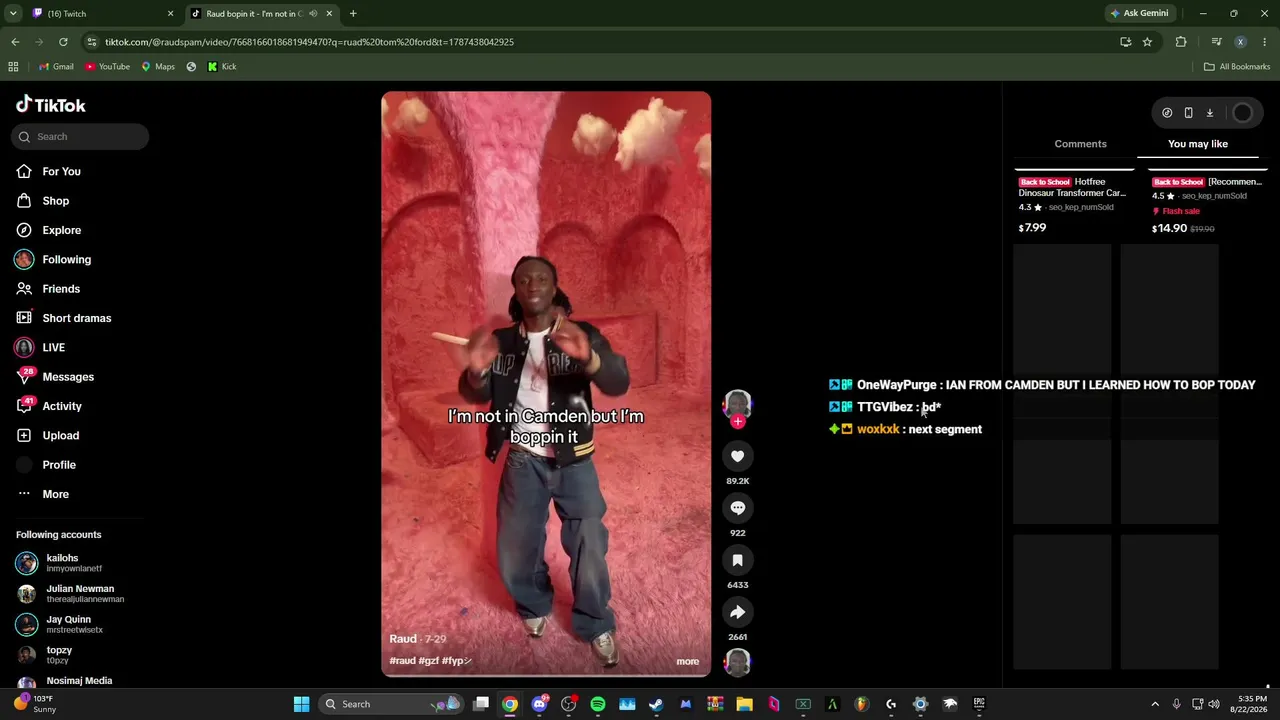
Task: Expand the More options menu
Action: [55, 494]
